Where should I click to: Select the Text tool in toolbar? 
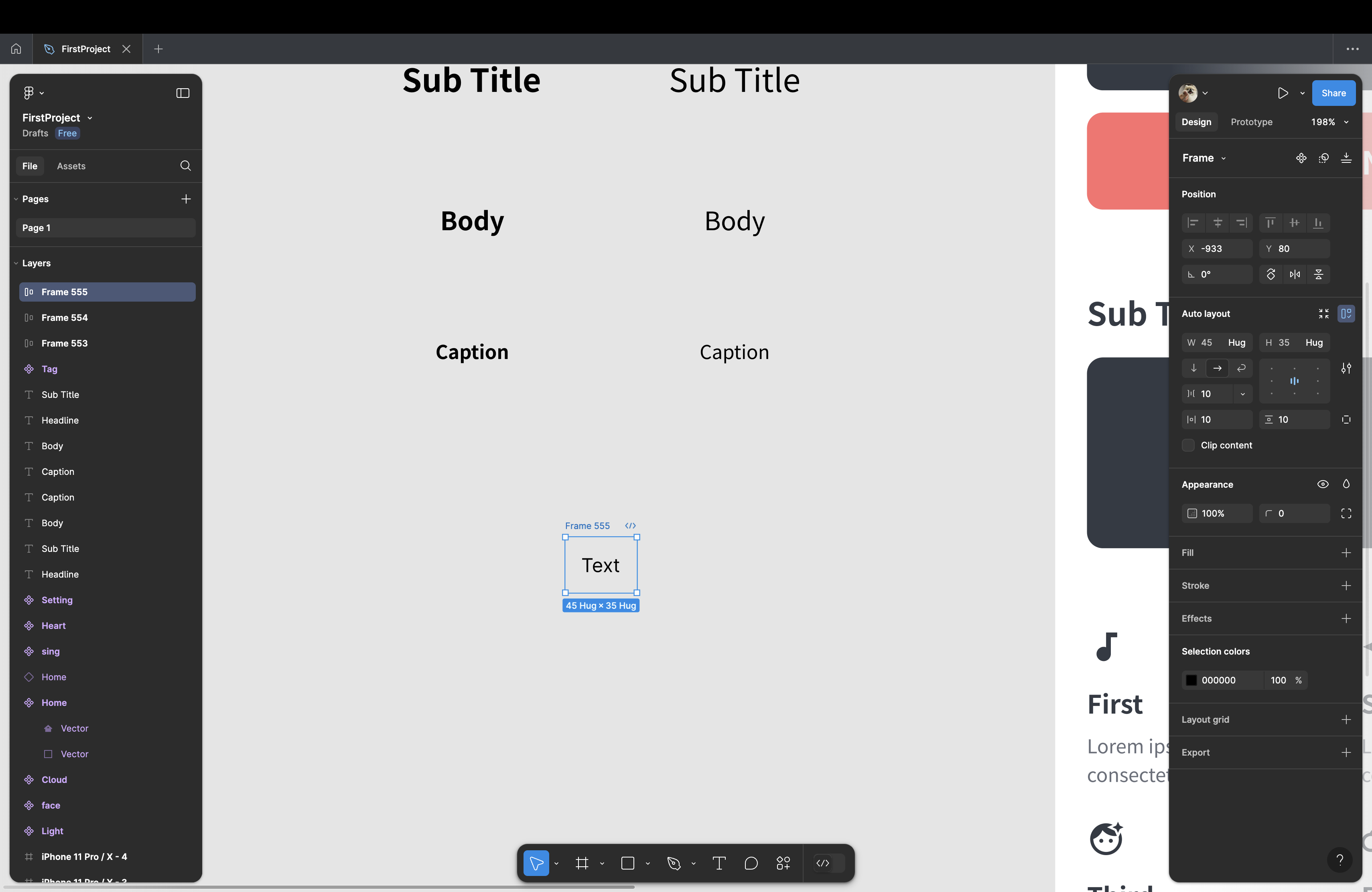[x=719, y=863]
